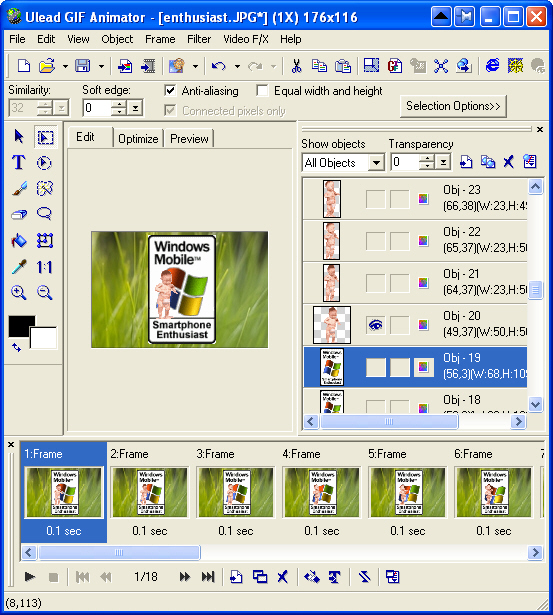Screen dimensions: 553x615
Task: Select the Zoom in magnifier tool
Action: [x=18, y=293]
